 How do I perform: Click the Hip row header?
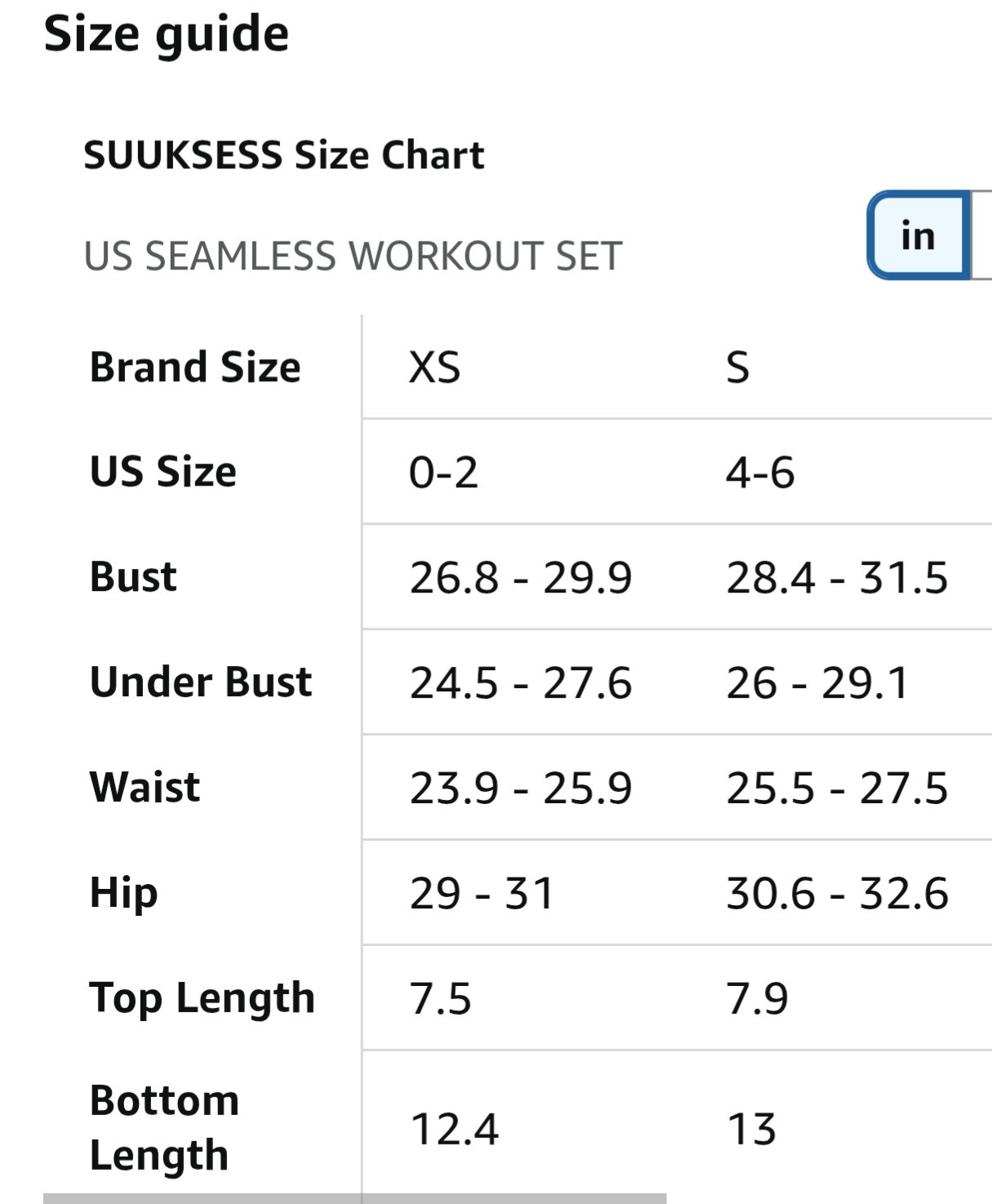coord(124,893)
